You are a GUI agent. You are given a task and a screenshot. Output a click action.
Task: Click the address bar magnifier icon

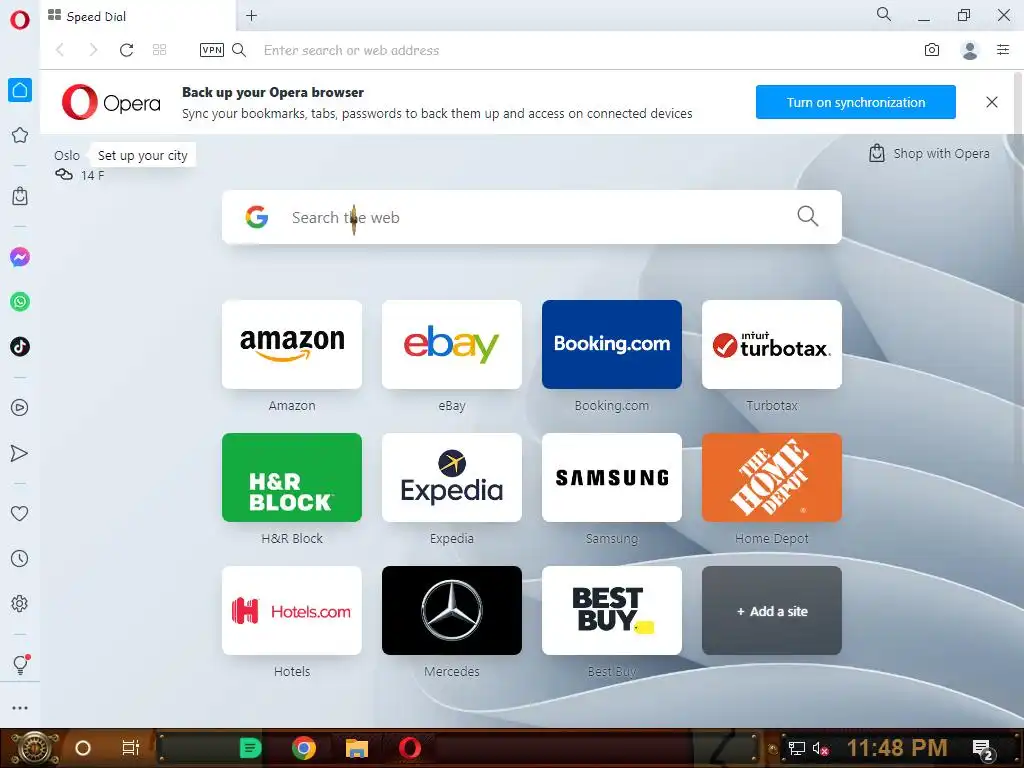click(x=239, y=50)
